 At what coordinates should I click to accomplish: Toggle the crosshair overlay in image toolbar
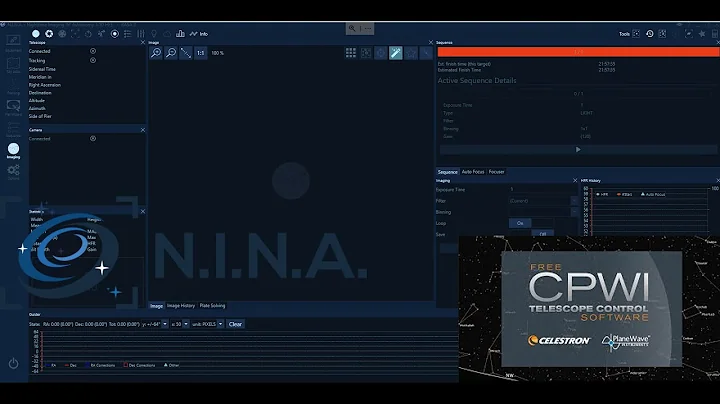click(x=366, y=53)
